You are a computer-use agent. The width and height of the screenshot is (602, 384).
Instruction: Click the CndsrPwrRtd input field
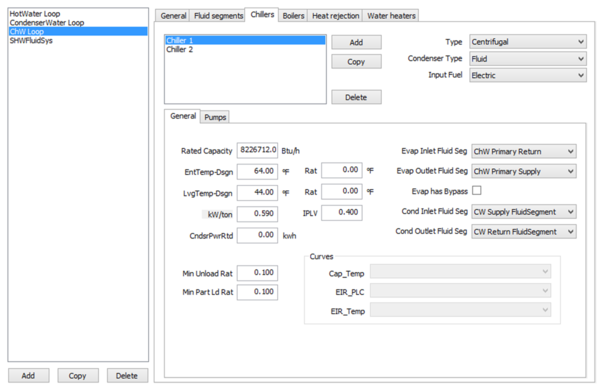[x=257, y=235]
